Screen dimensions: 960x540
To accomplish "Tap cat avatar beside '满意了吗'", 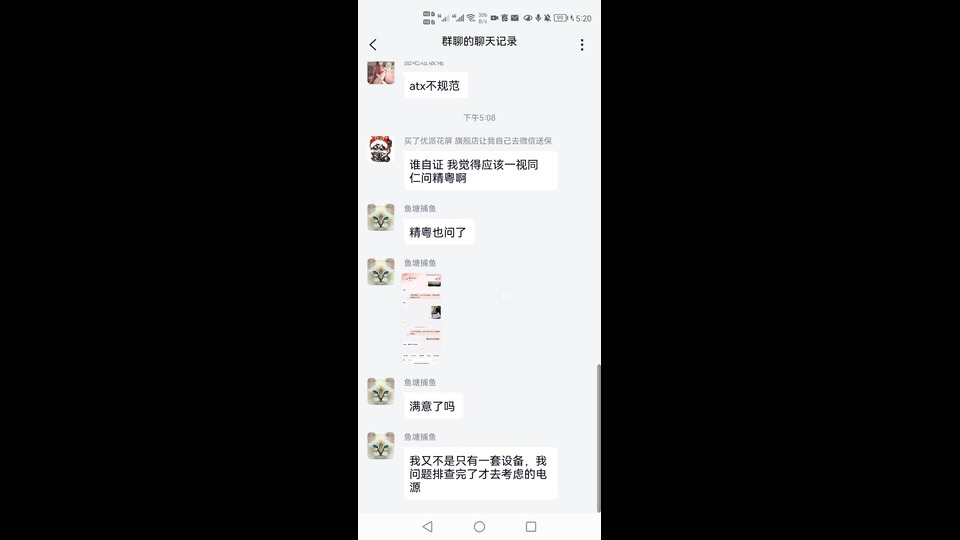I will click(x=381, y=391).
